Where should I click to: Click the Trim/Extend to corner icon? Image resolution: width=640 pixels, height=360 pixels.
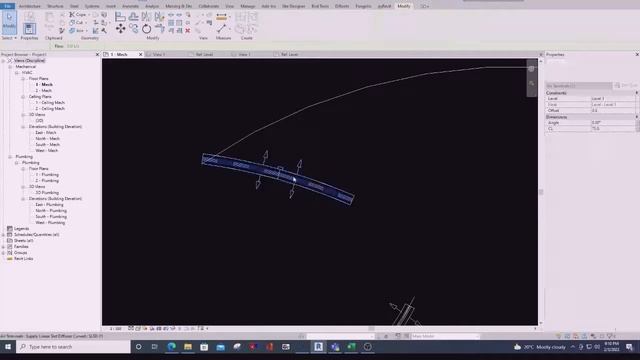pyautogui.click(x=160, y=29)
